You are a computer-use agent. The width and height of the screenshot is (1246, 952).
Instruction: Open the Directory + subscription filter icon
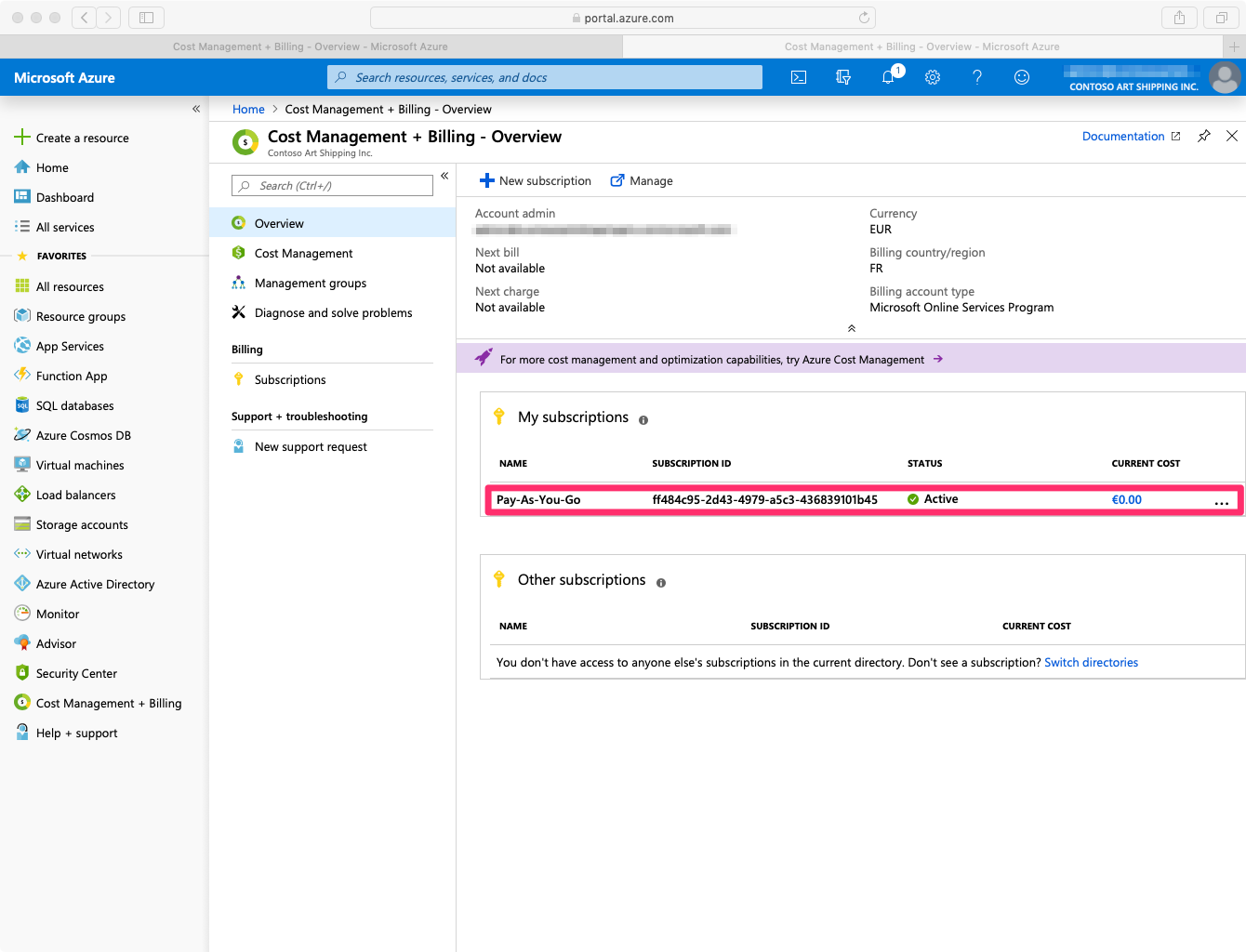point(843,77)
